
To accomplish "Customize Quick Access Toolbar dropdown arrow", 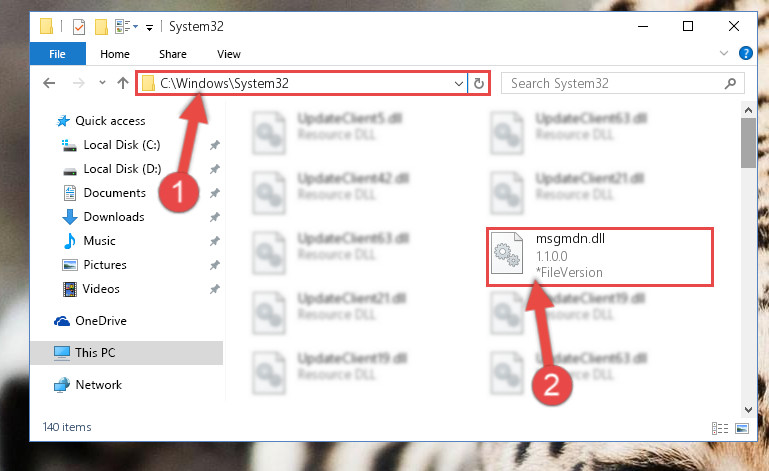I will click(149, 27).
